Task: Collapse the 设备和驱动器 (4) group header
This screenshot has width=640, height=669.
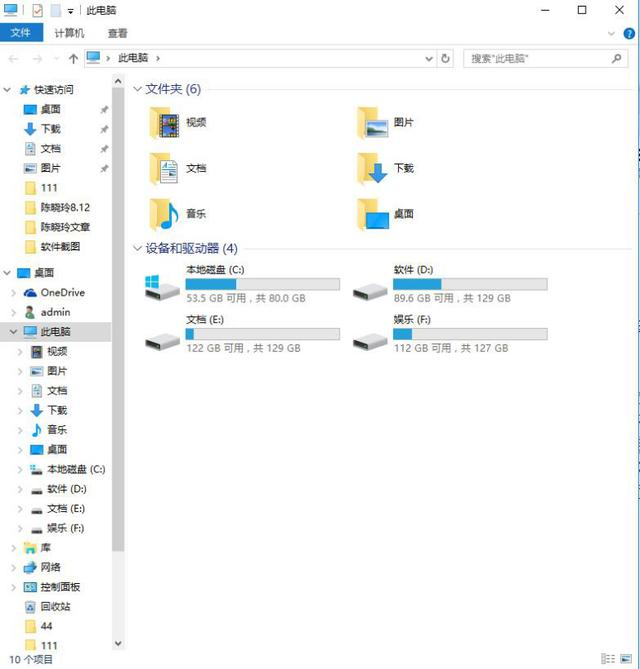Action: point(137,248)
